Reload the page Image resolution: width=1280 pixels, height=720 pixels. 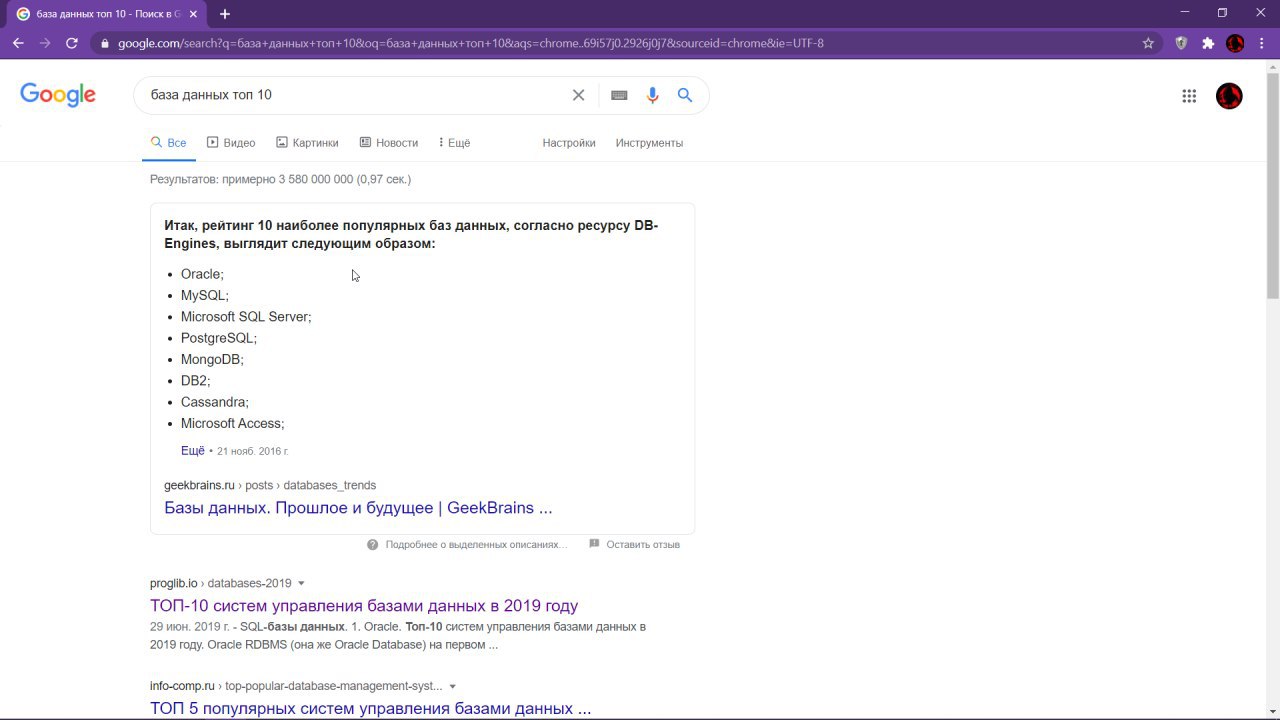pyautogui.click(x=72, y=43)
